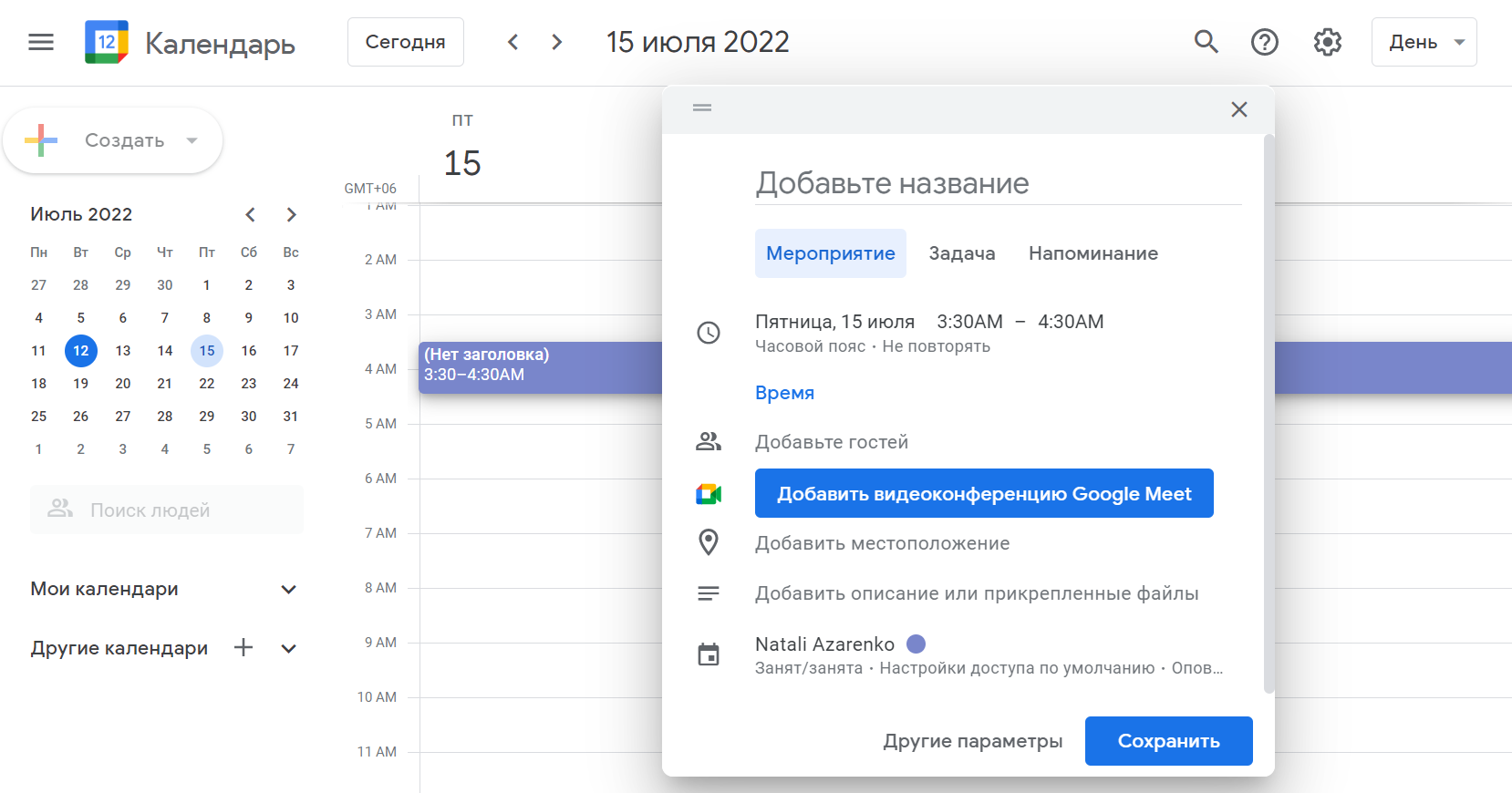Close the event creation dialog
This screenshot has height=793, width=1512.
point(1239,109)
